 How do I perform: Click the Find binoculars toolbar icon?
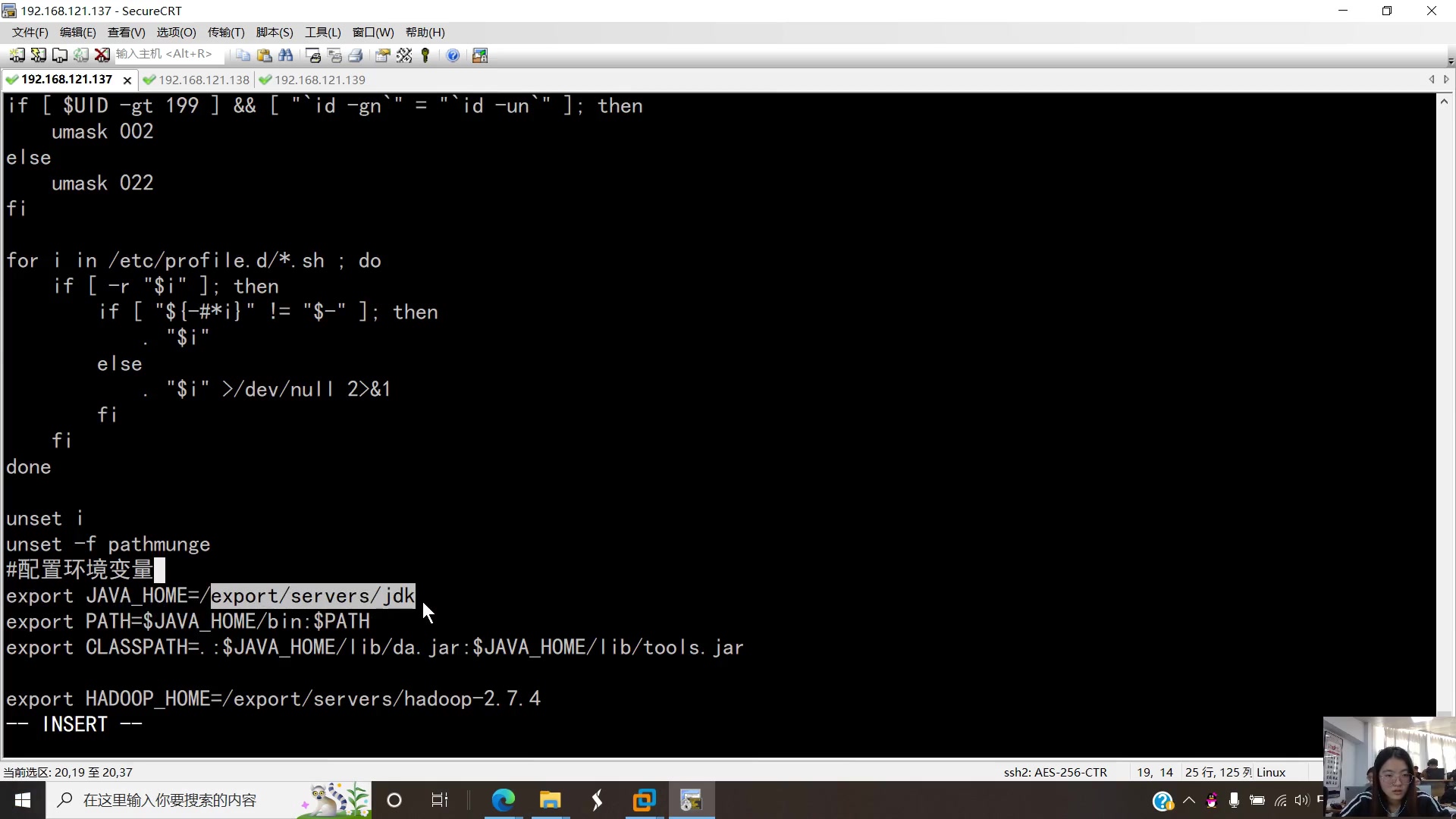[286, 55]
